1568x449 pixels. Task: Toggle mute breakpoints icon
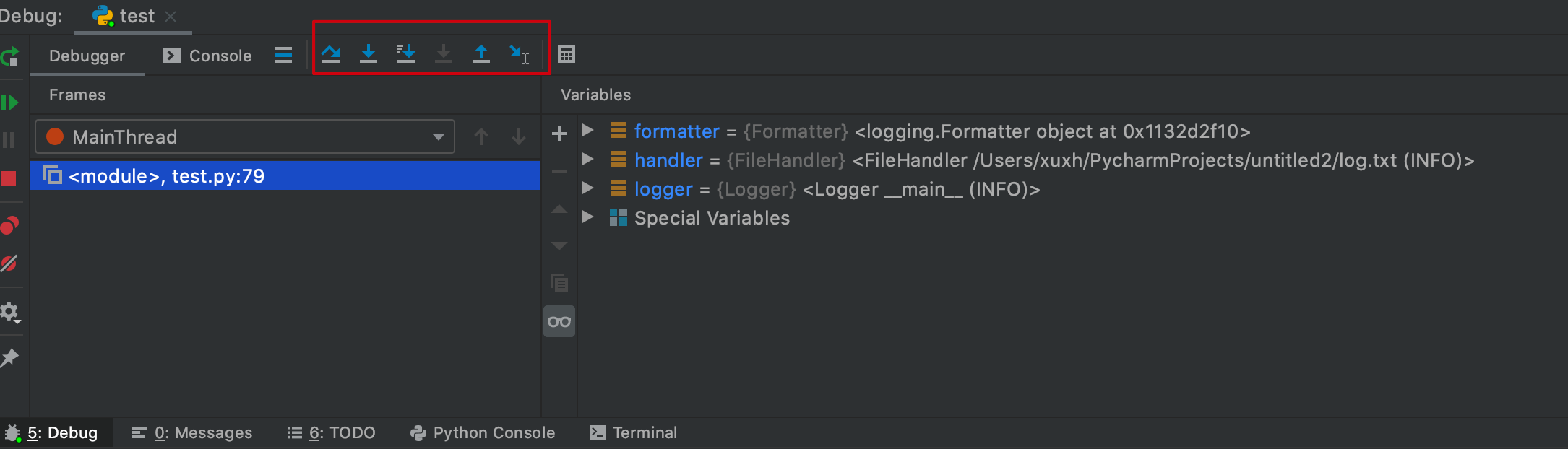[x=9, y=263]
